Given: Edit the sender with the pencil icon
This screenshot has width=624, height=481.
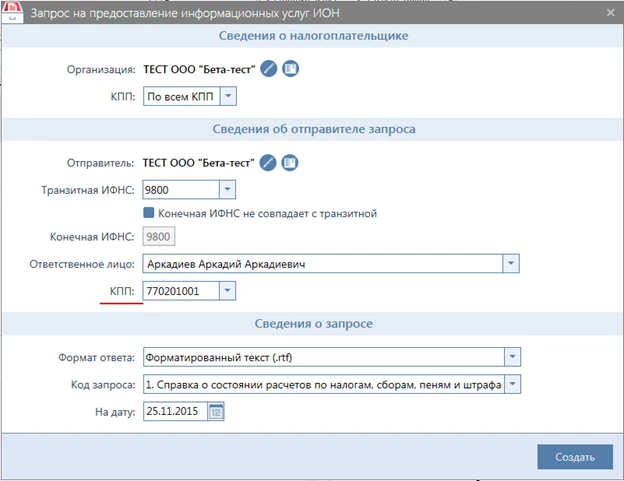Looking at the screenshot, I should [x=268, y=163].
